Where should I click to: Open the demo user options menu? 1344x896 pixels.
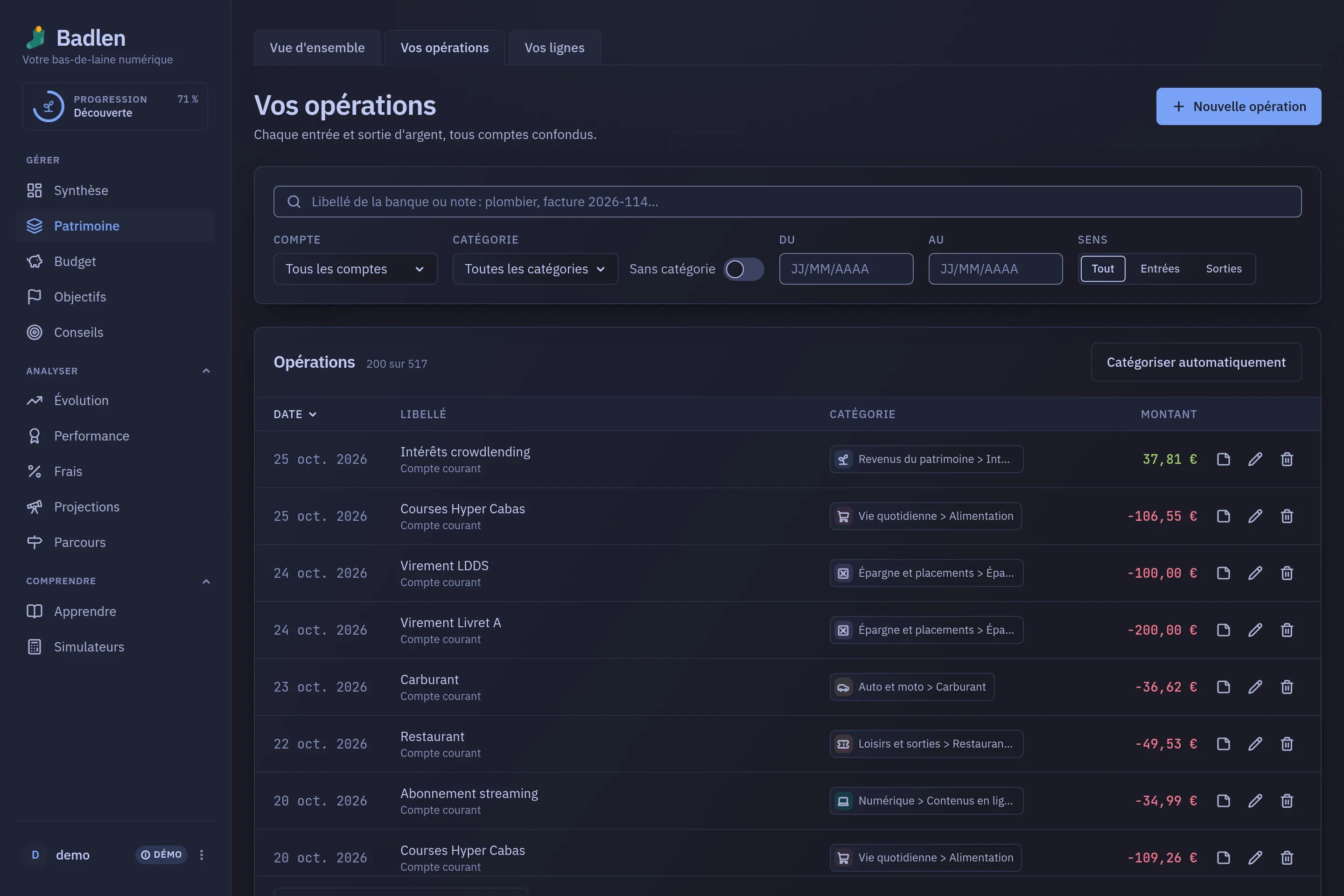click(x=201, y=854)
